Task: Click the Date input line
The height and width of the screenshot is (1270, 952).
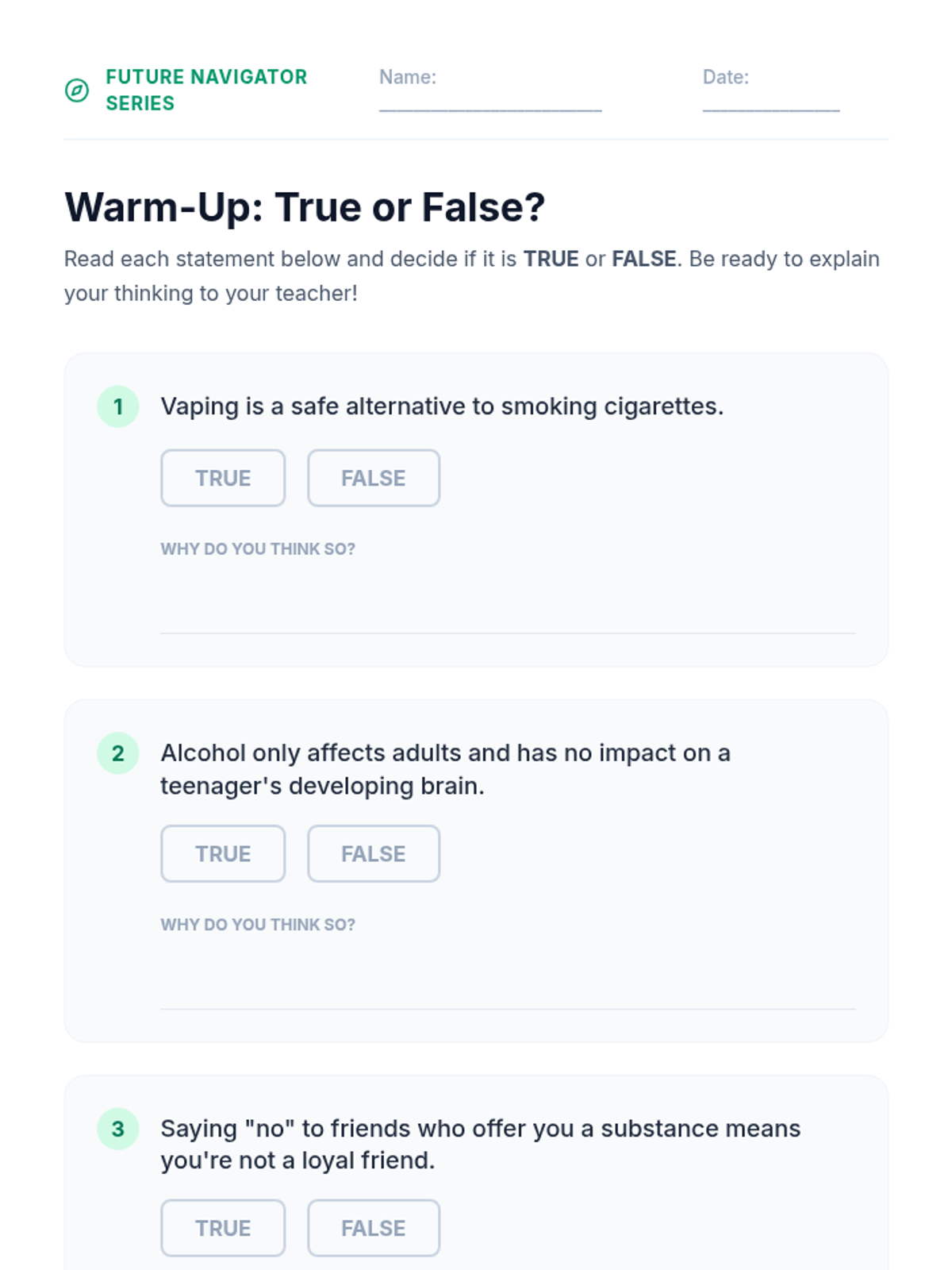Action: (x=770, y=101)
